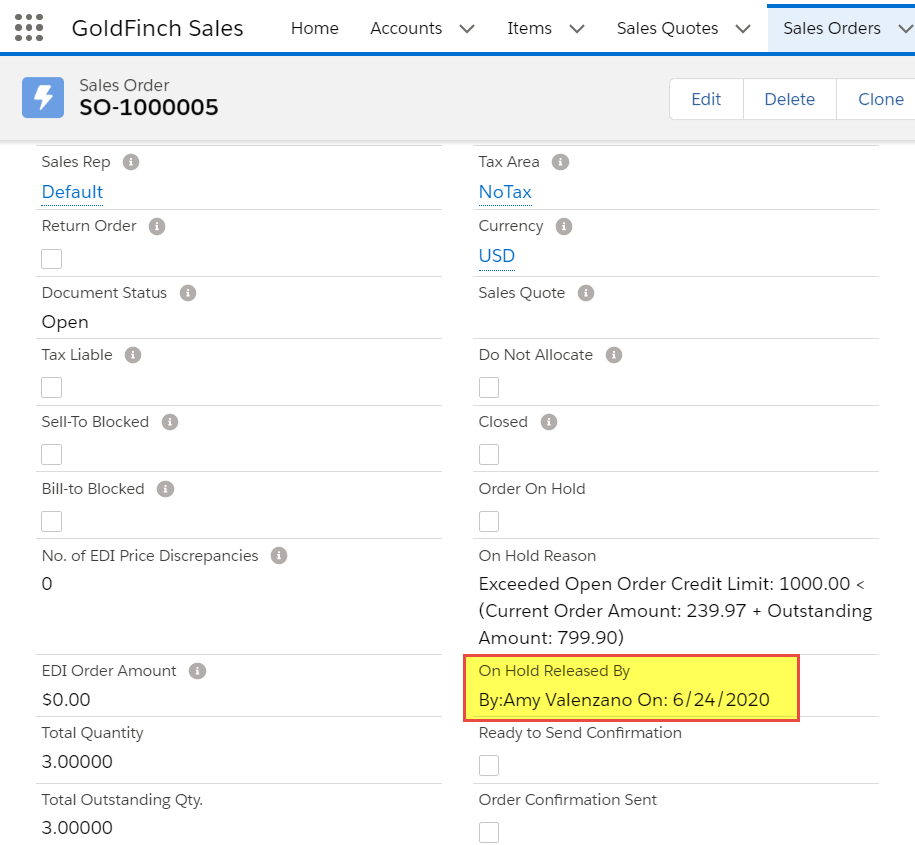Viewport: 915px width, 845px height.
Task: Show info tooltip for Bill-to Blocked
Action: 165,489
